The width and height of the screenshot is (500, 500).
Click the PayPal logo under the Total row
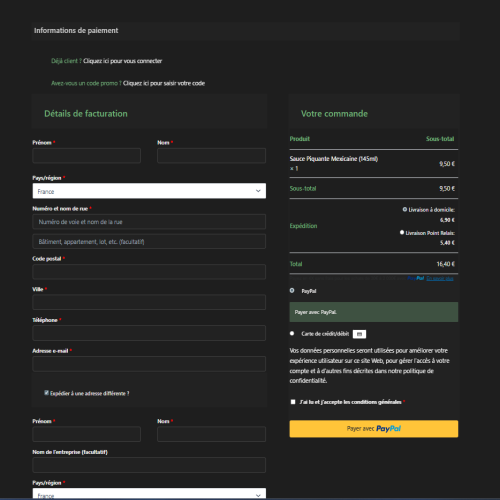[416, 278]
